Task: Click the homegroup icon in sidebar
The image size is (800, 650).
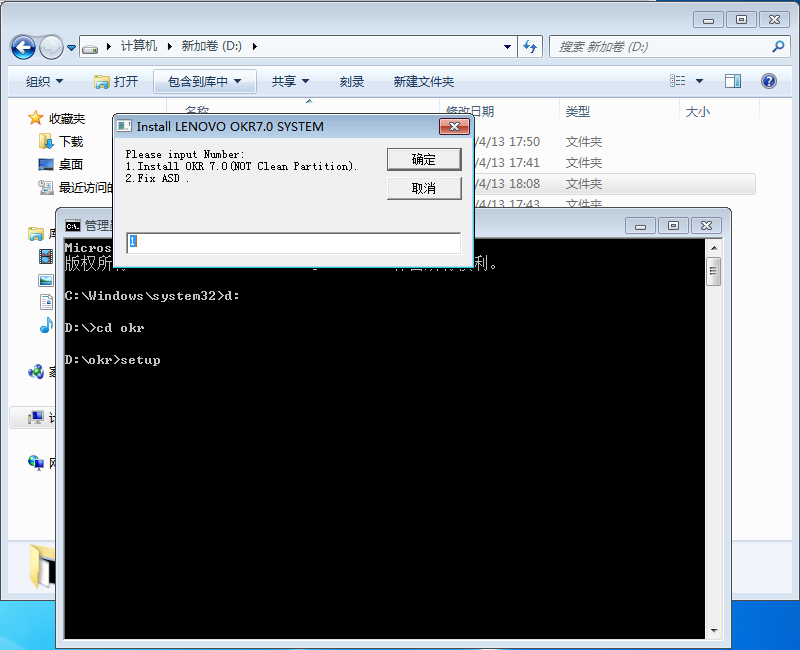Action: (36, 371)
